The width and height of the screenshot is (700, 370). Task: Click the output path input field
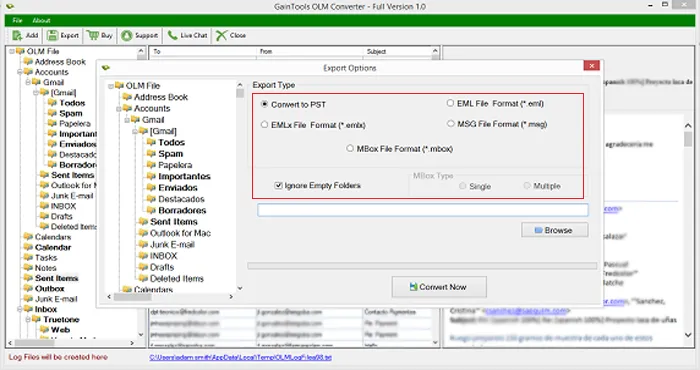pyautogui.click(x=423, y=210)
